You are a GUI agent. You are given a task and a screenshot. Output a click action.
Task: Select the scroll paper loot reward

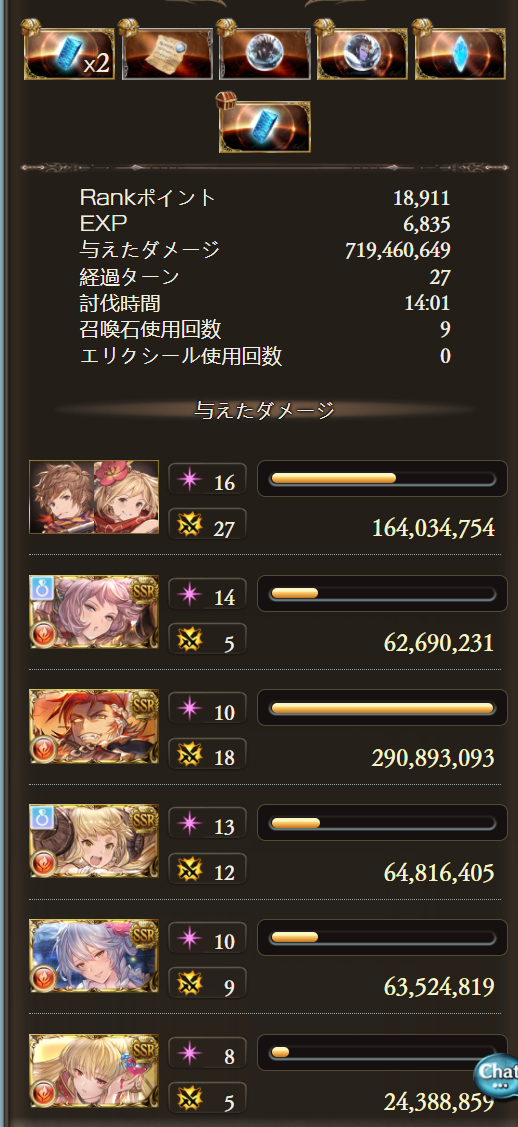[x=167, y=53]
